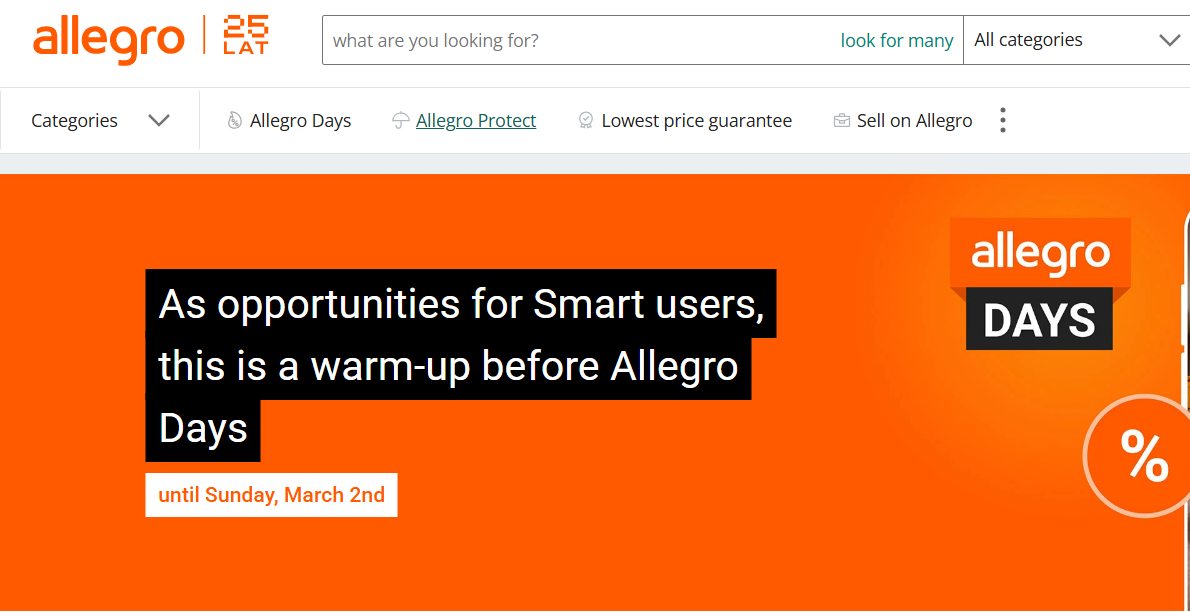Open the Smart users warm-up banner headline

point(460,365)
